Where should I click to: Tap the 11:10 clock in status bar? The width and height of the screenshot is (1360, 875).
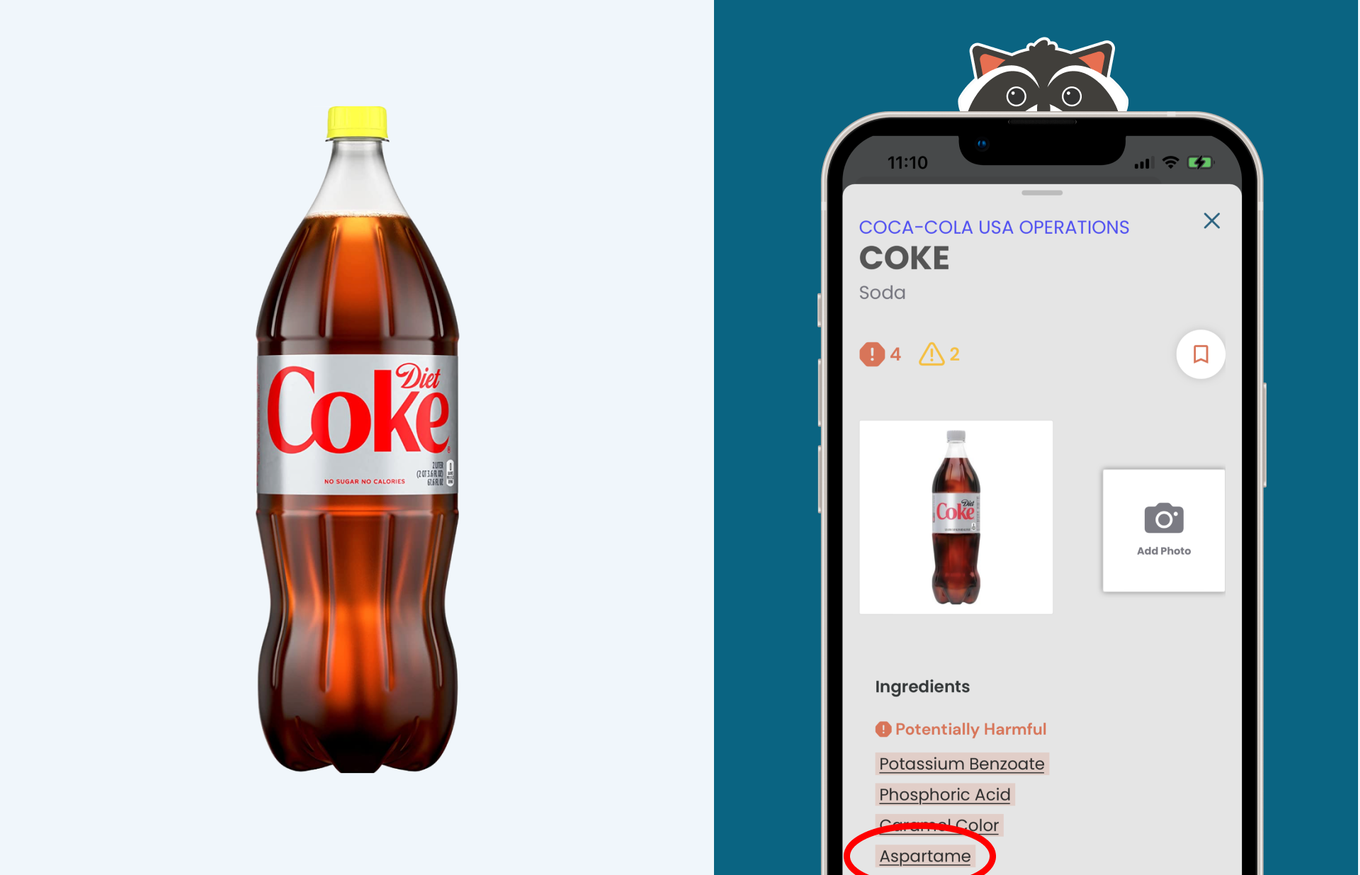pos(908,162)
